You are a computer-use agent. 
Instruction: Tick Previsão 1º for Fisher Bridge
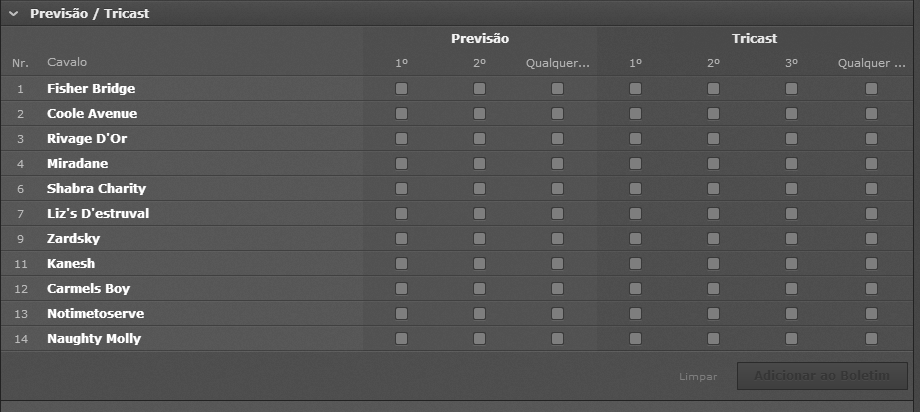click(402, 89)
